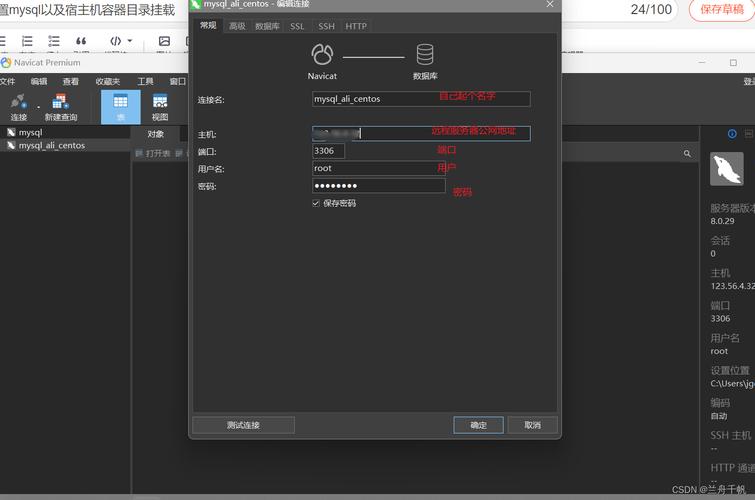The width and height of the screenshot is (755, 500).
Task: Toggle the 保存密码 checkbox
Action: [316, 203]
